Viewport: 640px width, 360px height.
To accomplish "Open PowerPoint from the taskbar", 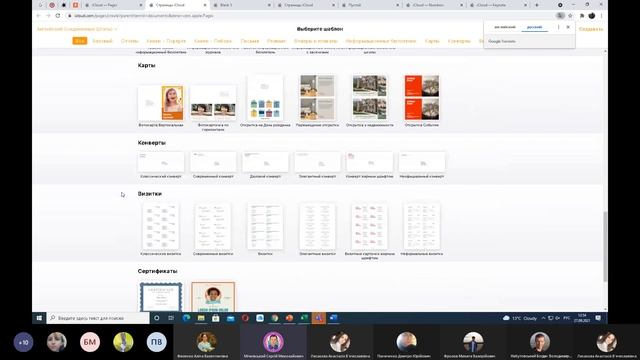I will [289, 318].
